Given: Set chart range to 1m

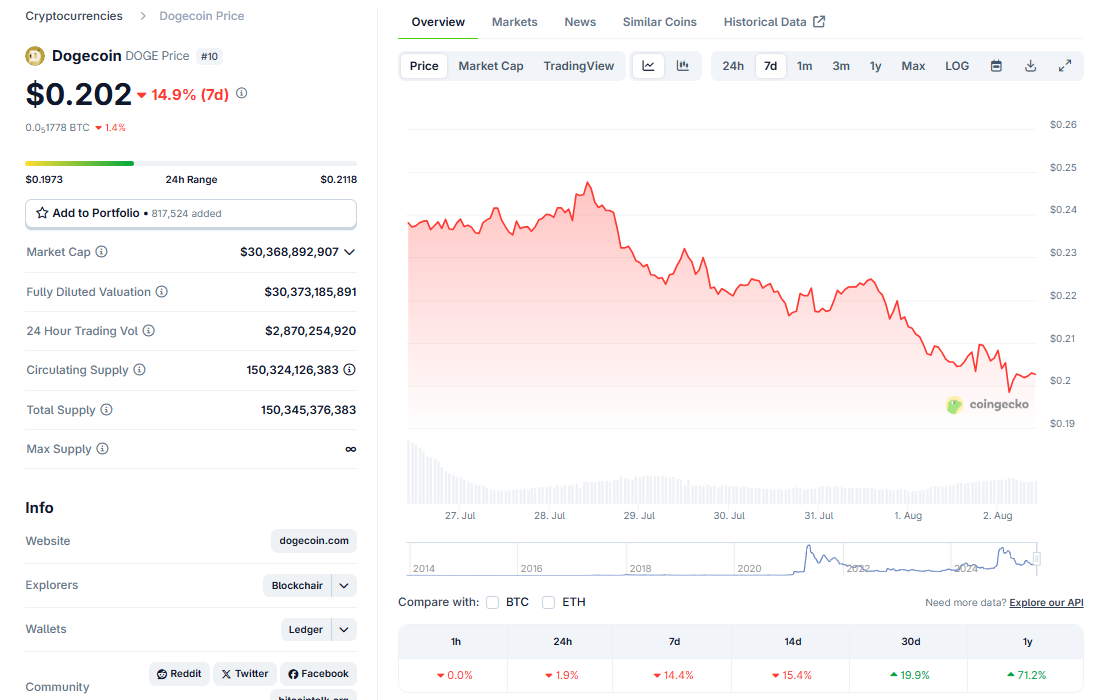Looking at the screenshot, I should click(x=805, y=66).
